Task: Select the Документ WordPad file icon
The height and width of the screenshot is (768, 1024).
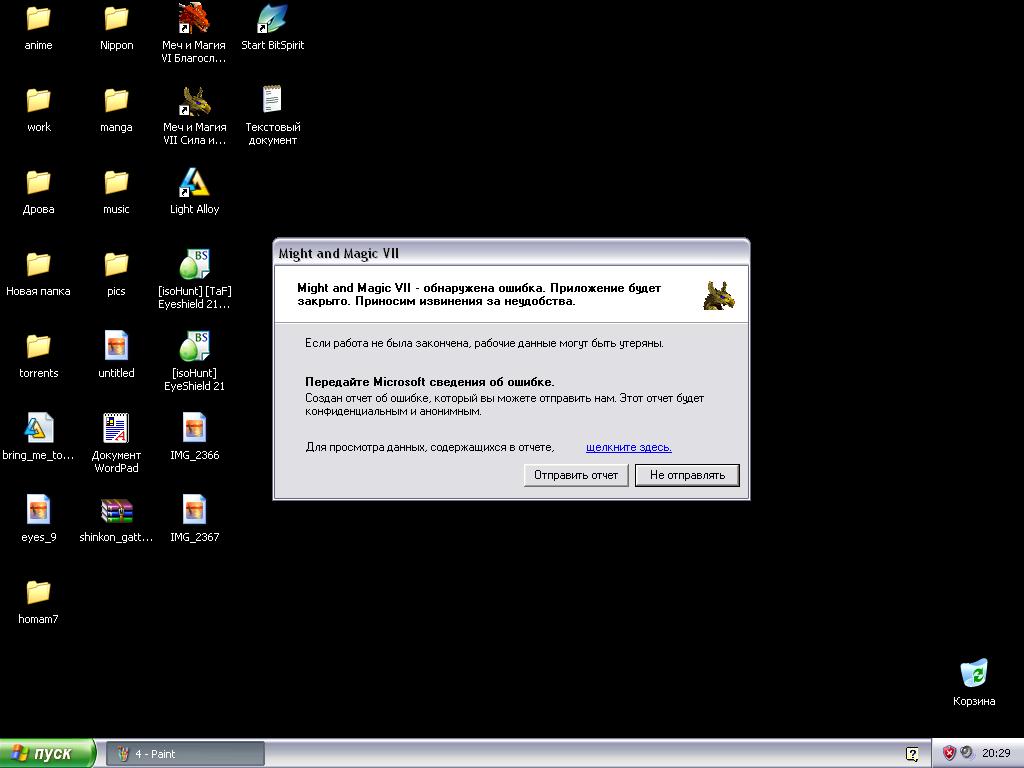Action: (x=116, y=429)
